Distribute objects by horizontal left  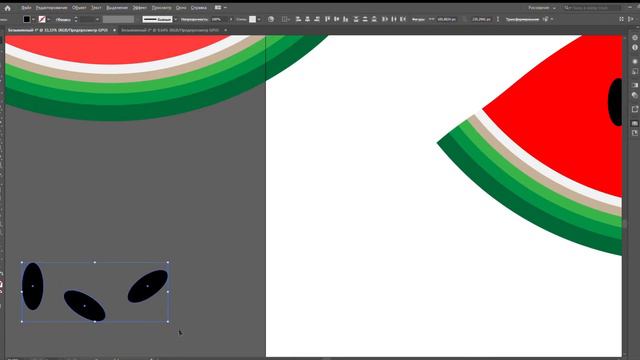384,19
